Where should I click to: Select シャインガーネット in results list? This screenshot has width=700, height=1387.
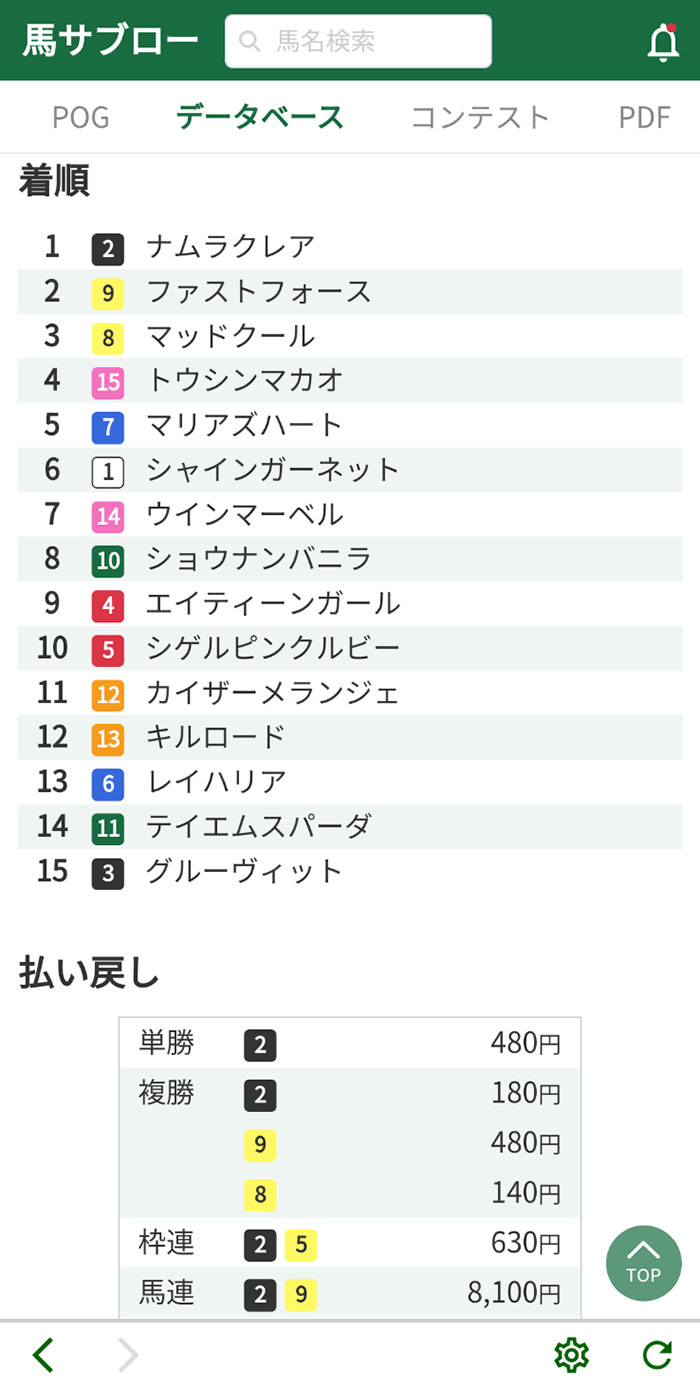(273, 470)
